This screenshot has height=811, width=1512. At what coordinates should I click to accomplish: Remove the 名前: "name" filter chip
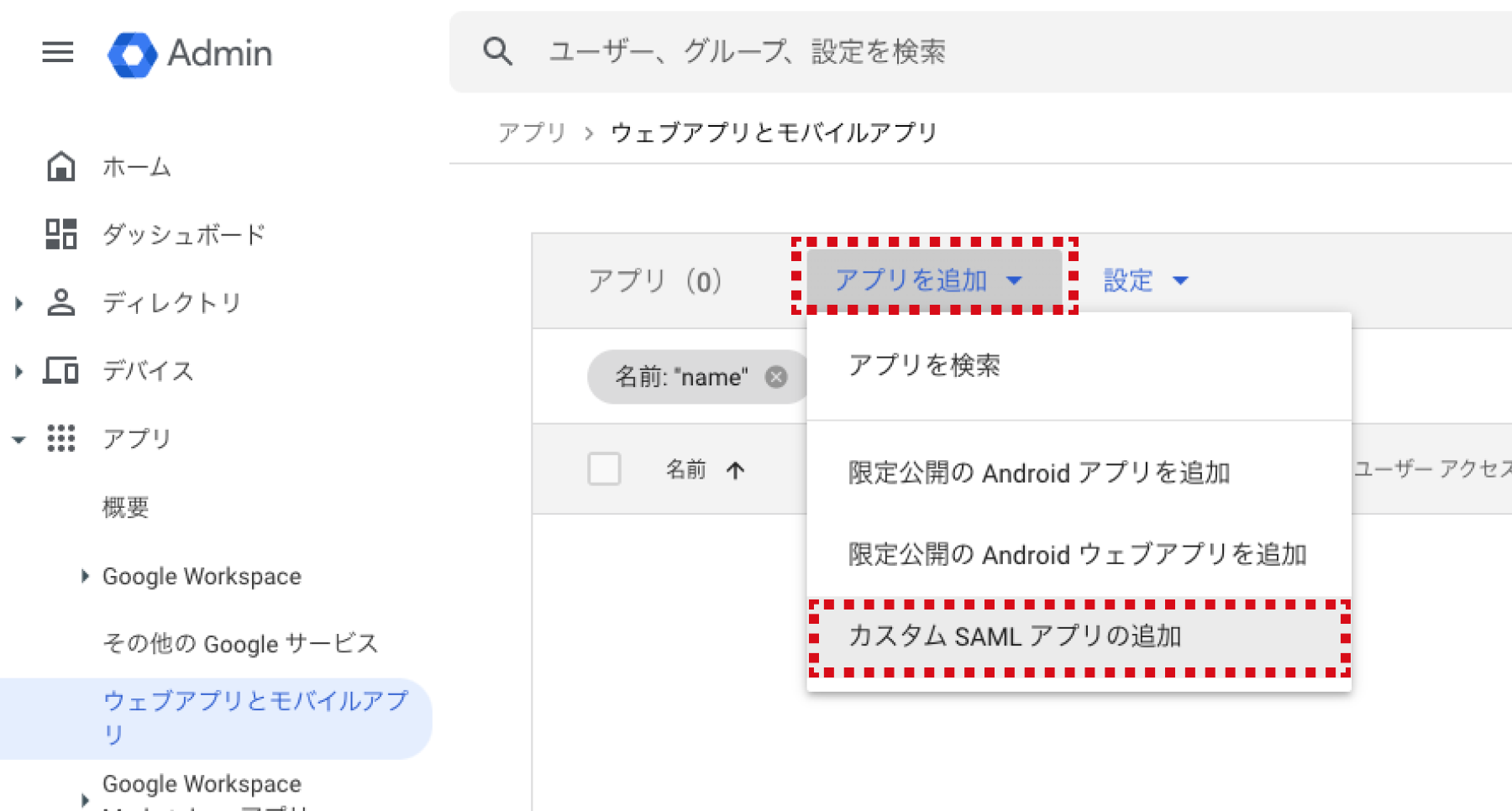point(776,377)
